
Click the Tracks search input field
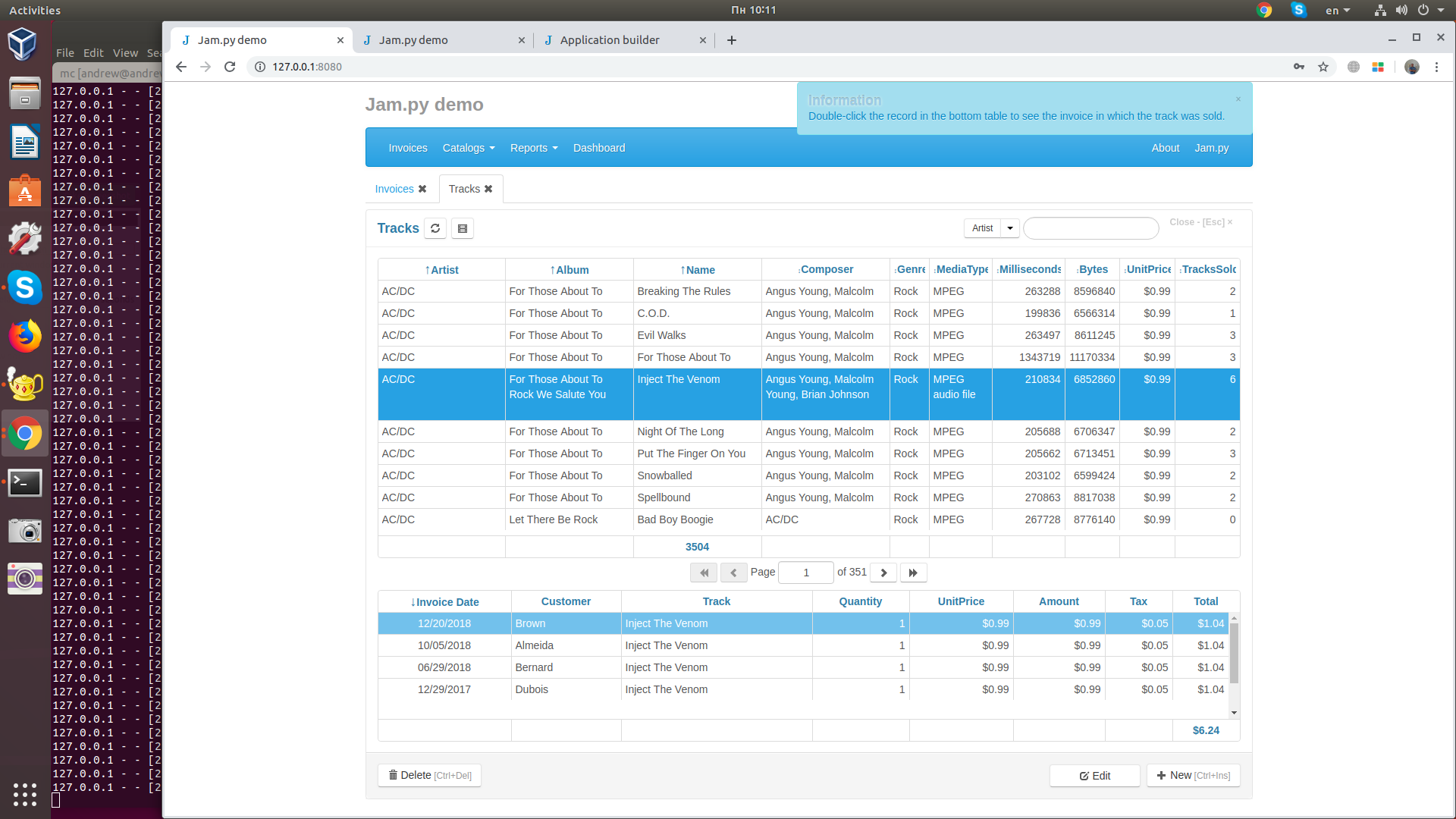point(1091,228)
